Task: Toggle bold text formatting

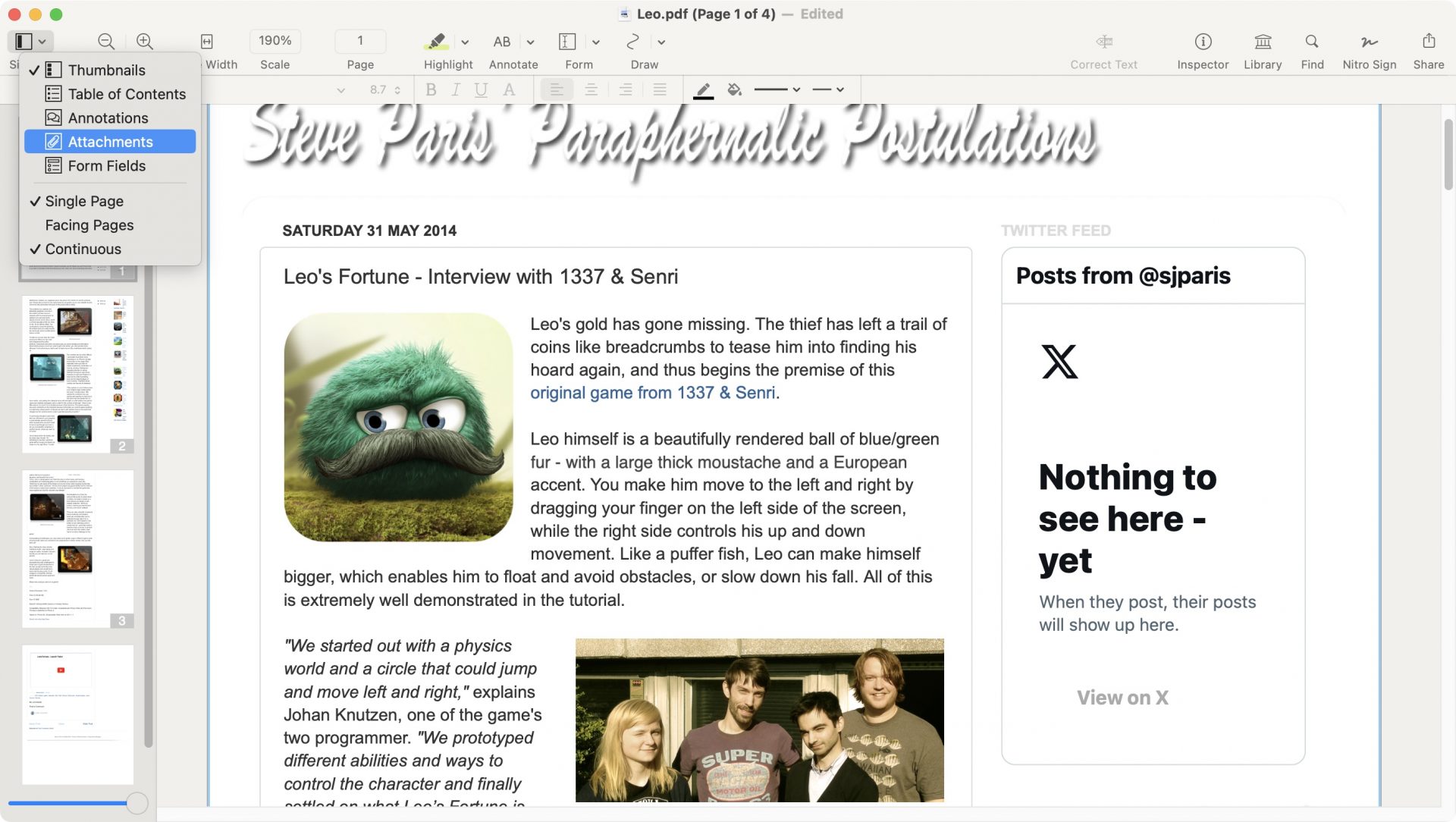Action: point(431,89)
